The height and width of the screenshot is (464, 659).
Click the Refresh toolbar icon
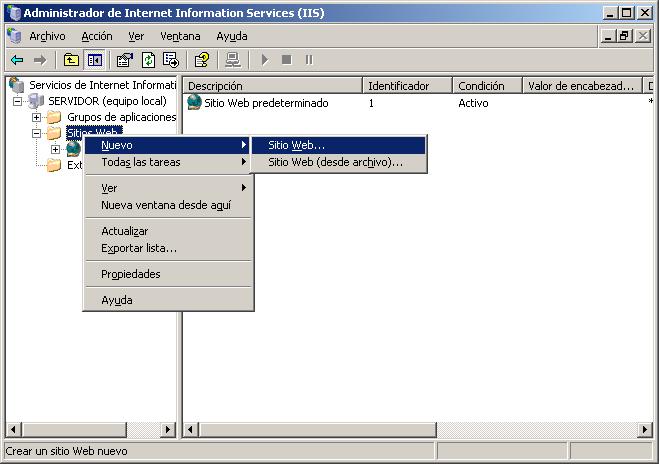148,60
